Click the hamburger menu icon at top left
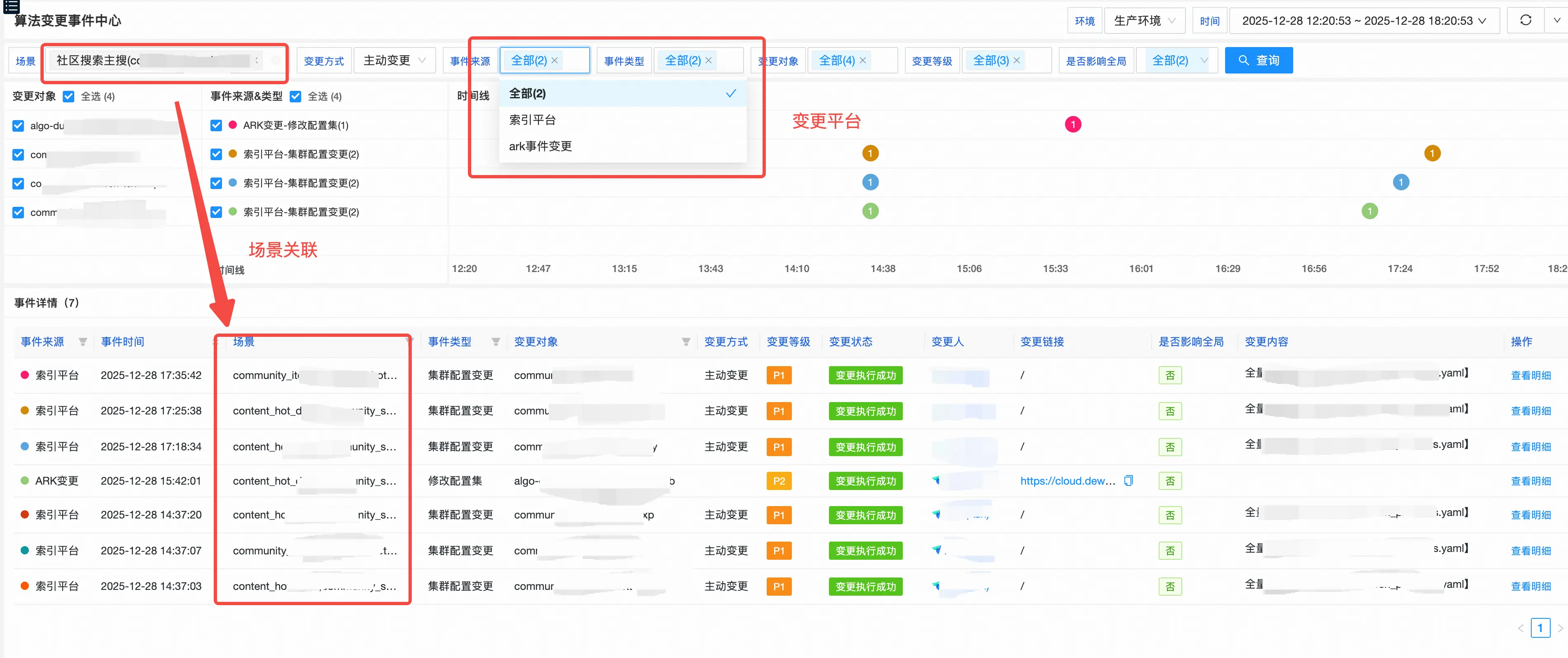 point(11,7)
